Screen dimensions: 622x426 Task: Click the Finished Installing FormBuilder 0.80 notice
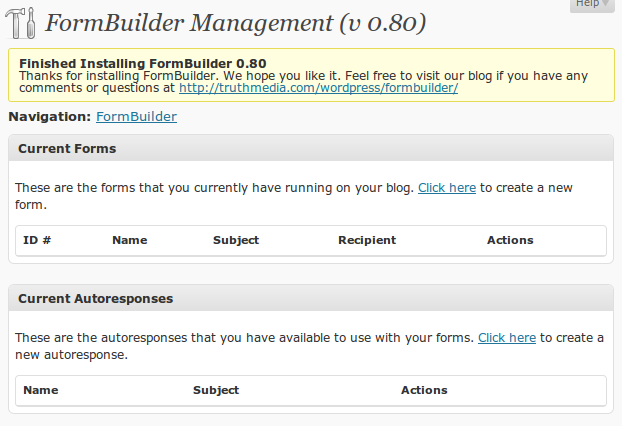[x=143, y=63]
